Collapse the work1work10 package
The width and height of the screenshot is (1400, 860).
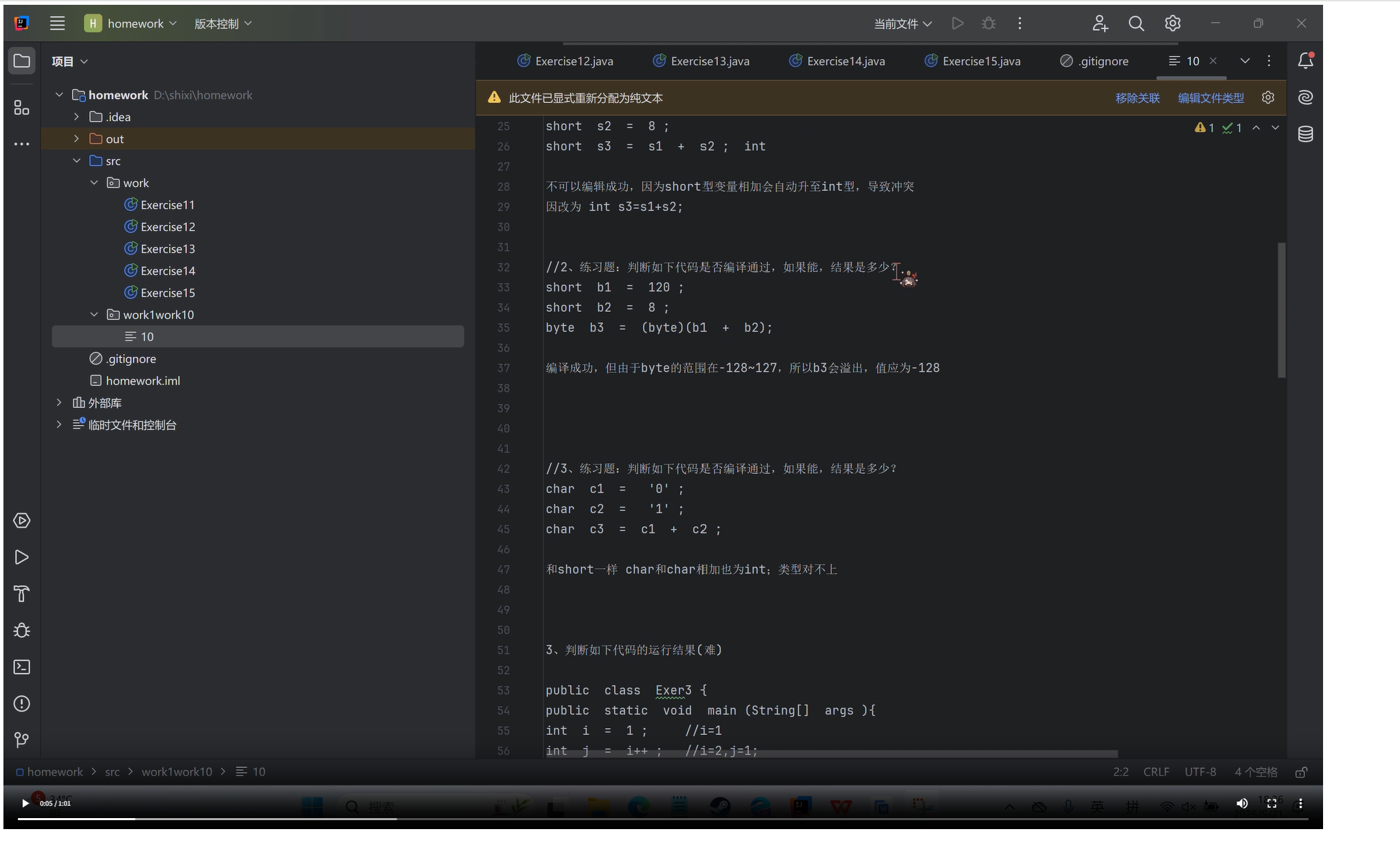coord(94,315)
